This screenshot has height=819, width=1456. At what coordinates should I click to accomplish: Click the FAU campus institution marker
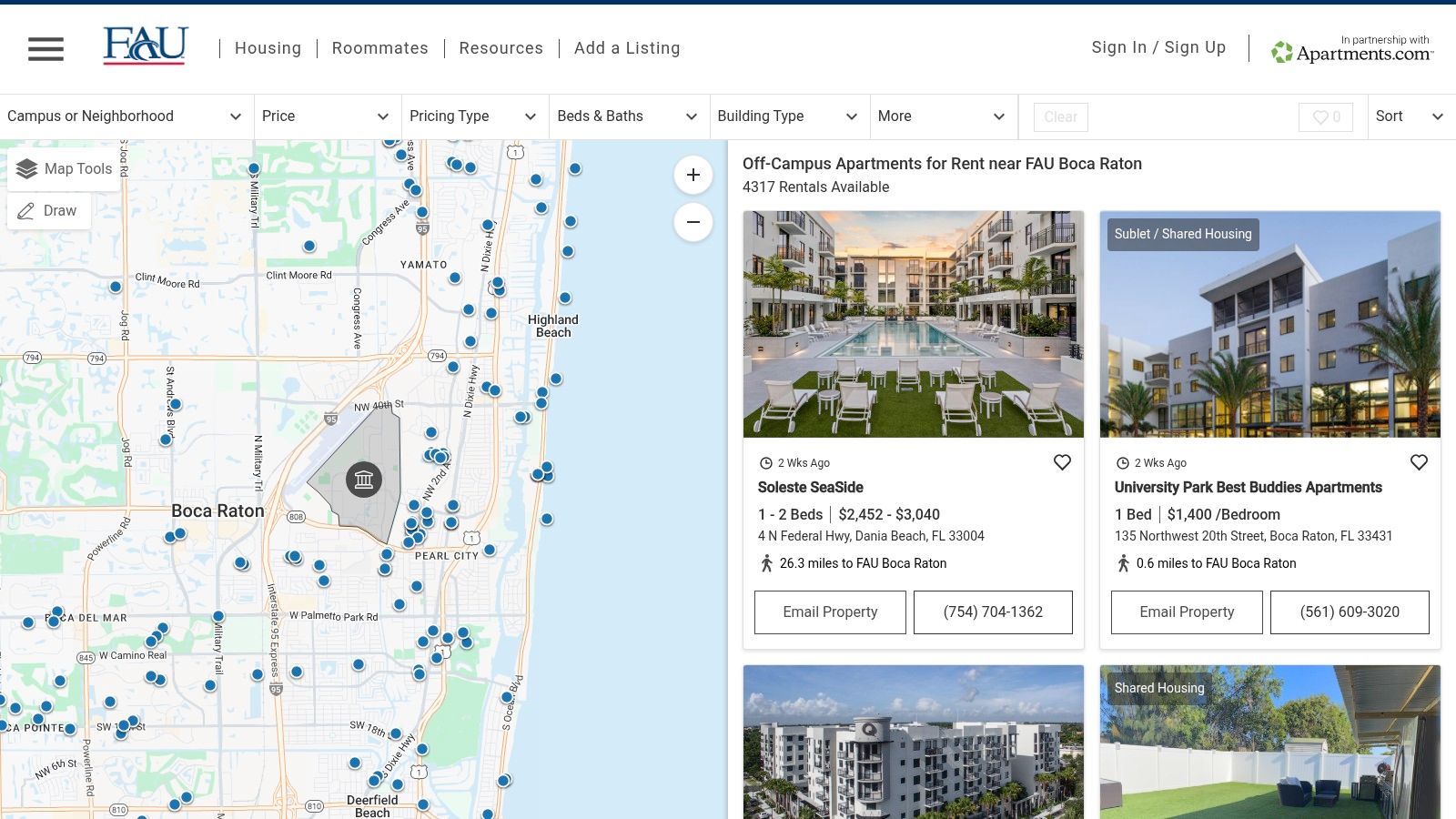pyautogui.click(x=364, y=480)
